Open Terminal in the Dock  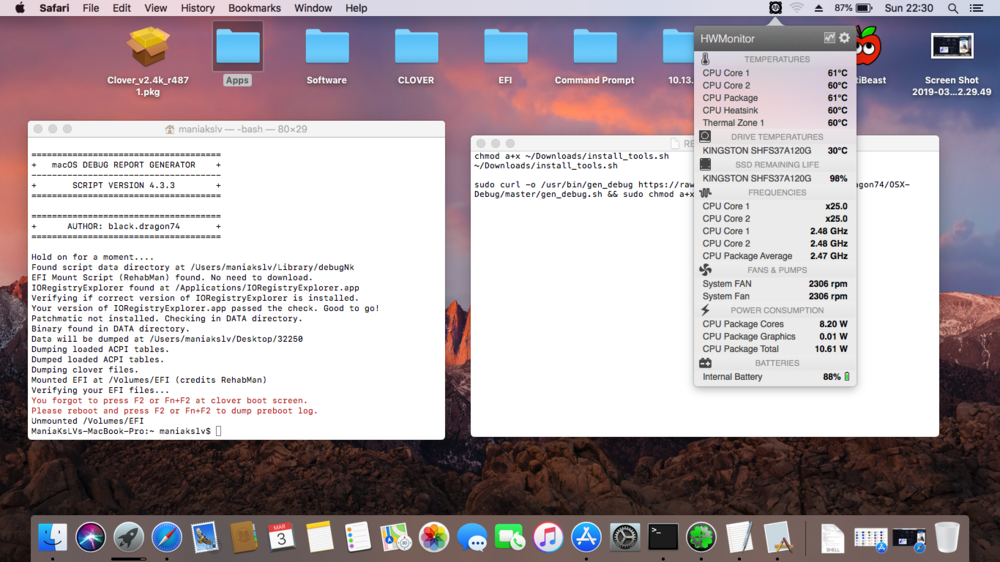click(x=663, y=537)
